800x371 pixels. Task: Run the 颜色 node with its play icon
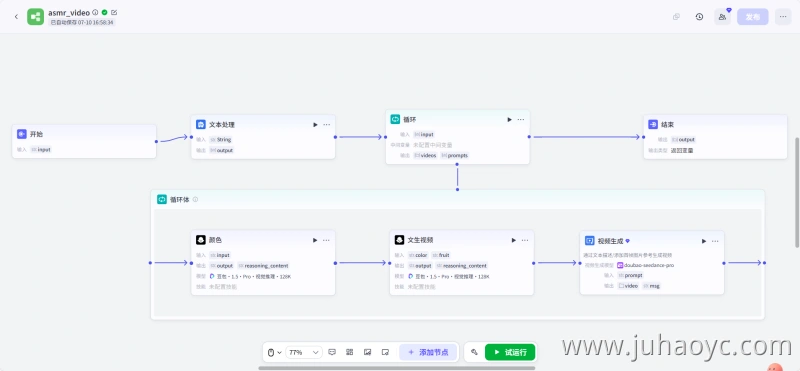coord(315,240)
